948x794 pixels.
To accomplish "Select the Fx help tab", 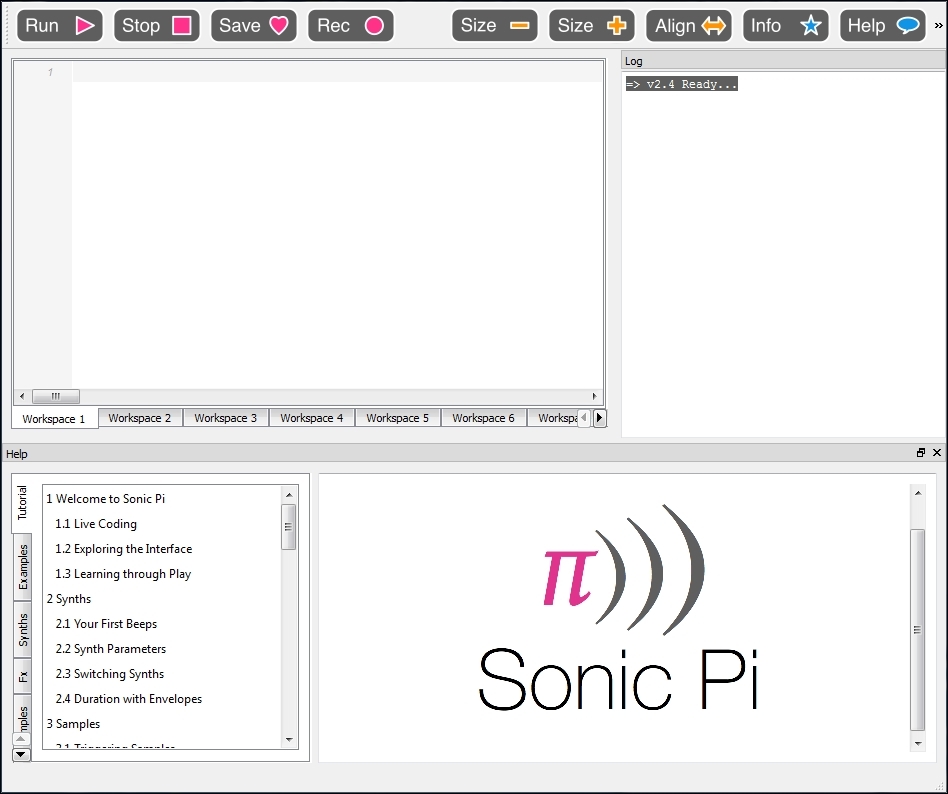I will pos(22,677).
